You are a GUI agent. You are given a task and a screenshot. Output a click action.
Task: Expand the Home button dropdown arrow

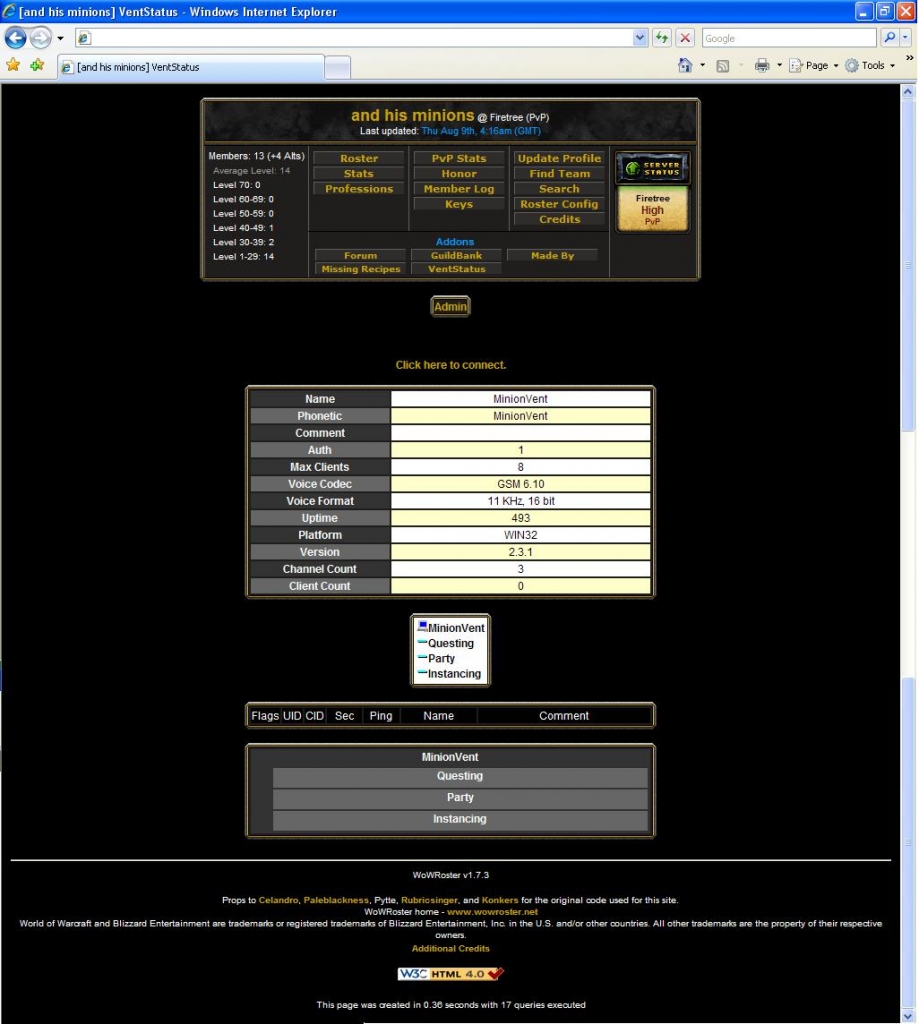click(702, 65)
